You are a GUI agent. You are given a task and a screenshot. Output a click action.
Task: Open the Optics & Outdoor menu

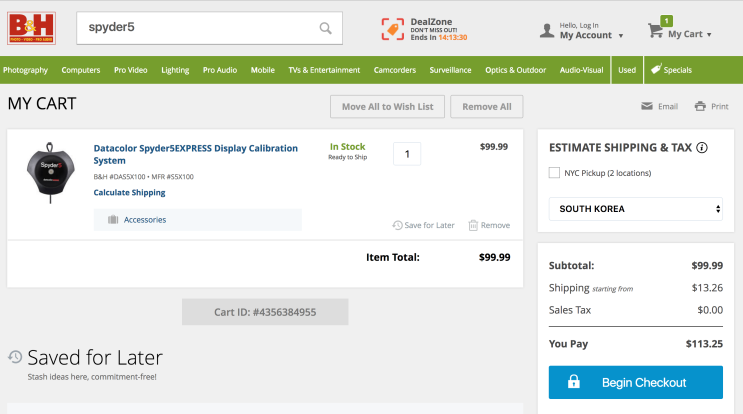click(516, 70)
